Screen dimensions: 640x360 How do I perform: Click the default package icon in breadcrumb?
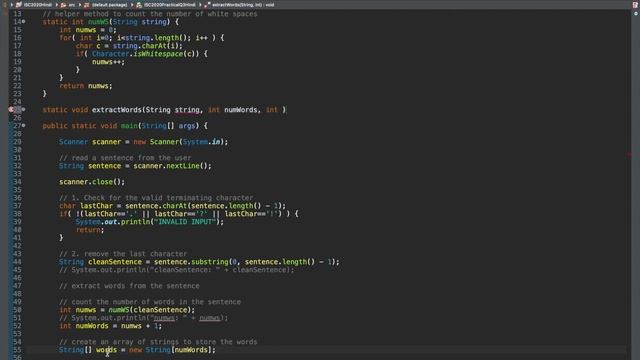[87, 5]
